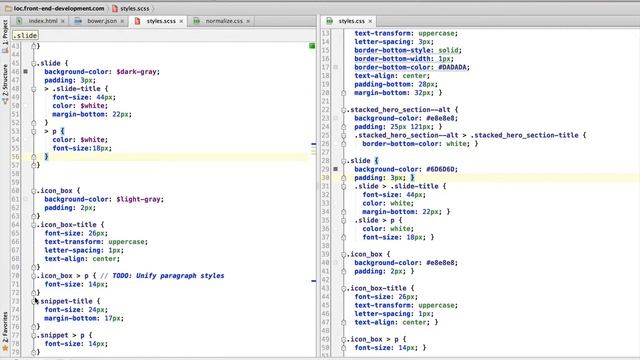Switch to the index.html tab
Screen dimensions: 640x360
(43, 21)
